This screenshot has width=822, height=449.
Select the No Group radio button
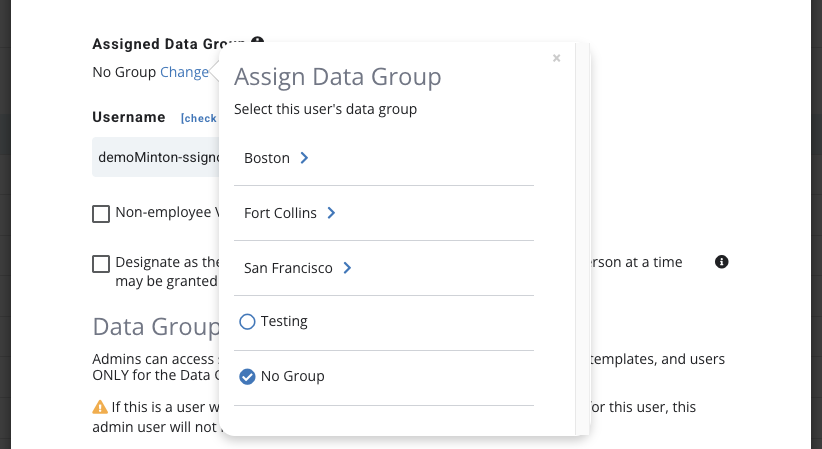(248, 377)
